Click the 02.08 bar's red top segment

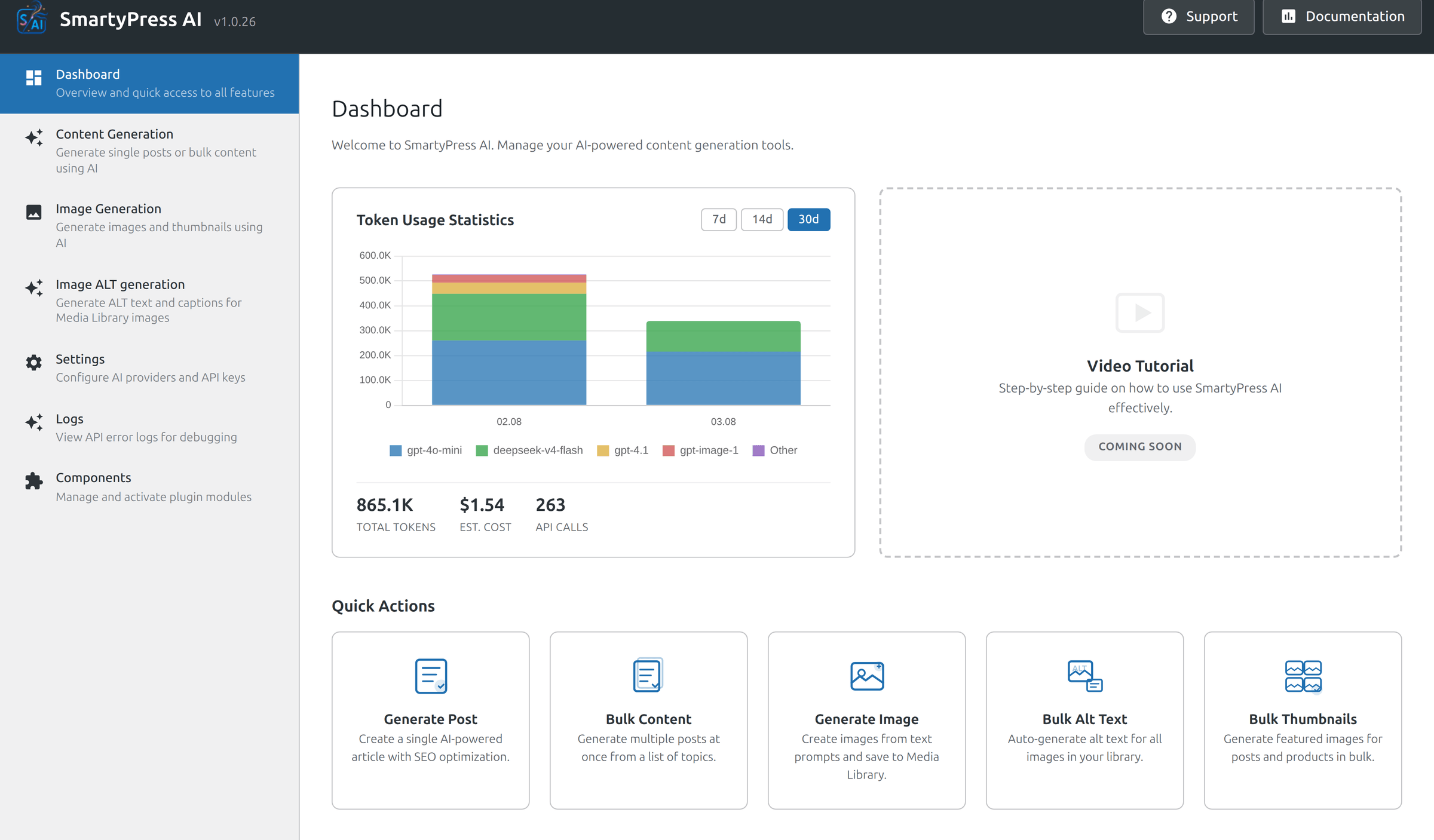click(509, 278)
